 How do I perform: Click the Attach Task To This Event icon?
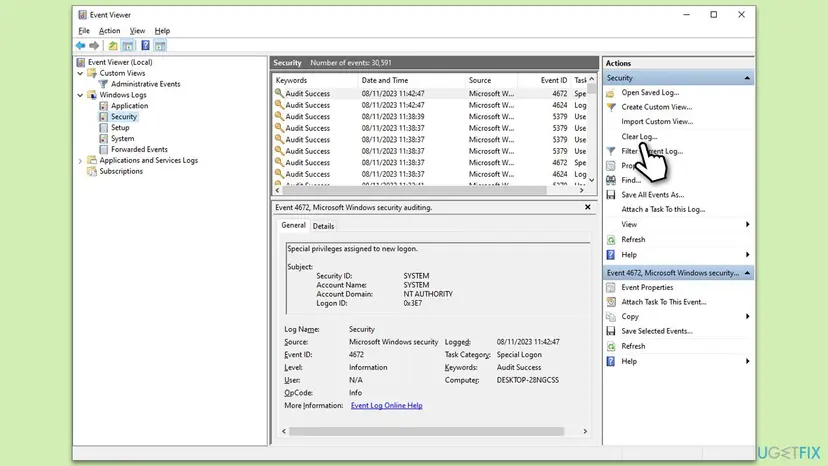(x=611, y=302)
